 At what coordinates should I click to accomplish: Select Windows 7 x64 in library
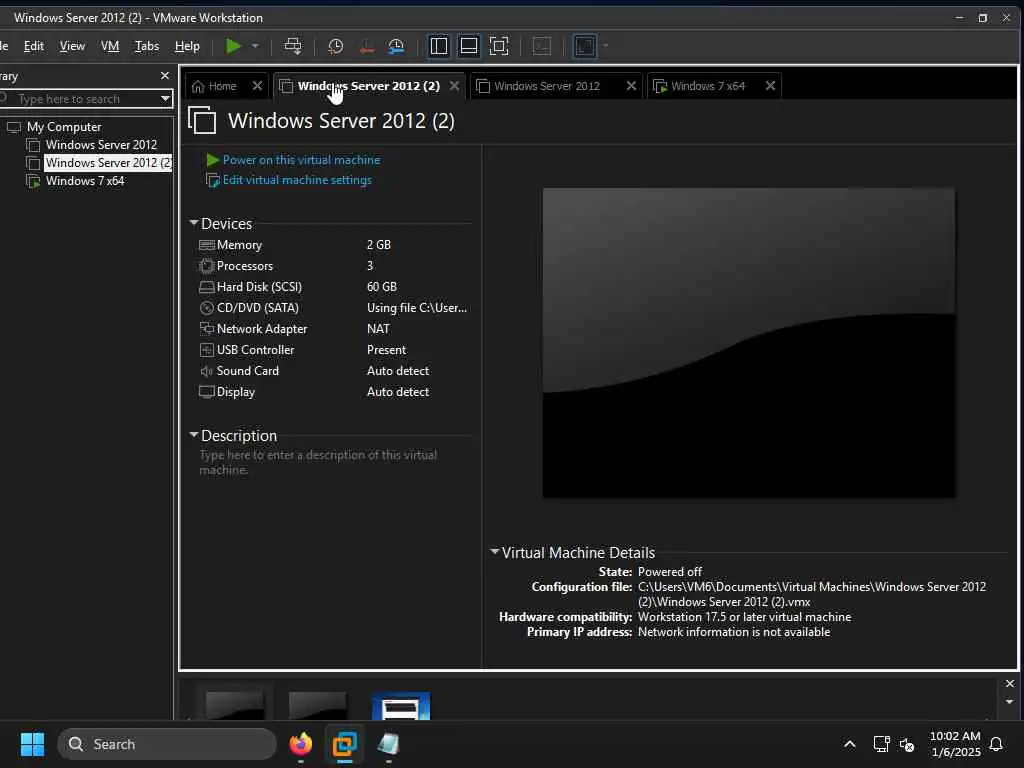tap(85, 181)
